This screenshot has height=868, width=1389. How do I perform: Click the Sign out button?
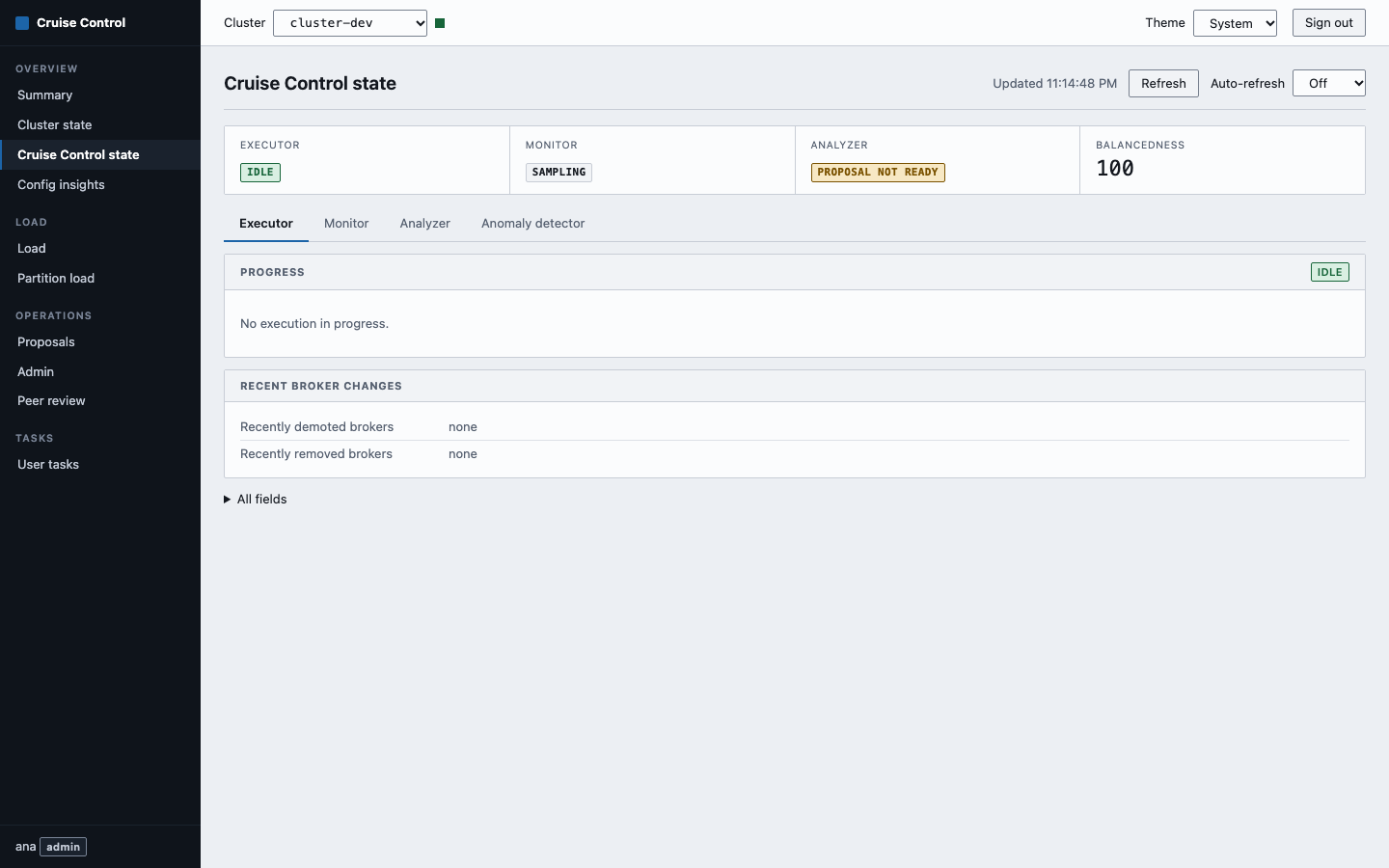tap(1329, 23)
